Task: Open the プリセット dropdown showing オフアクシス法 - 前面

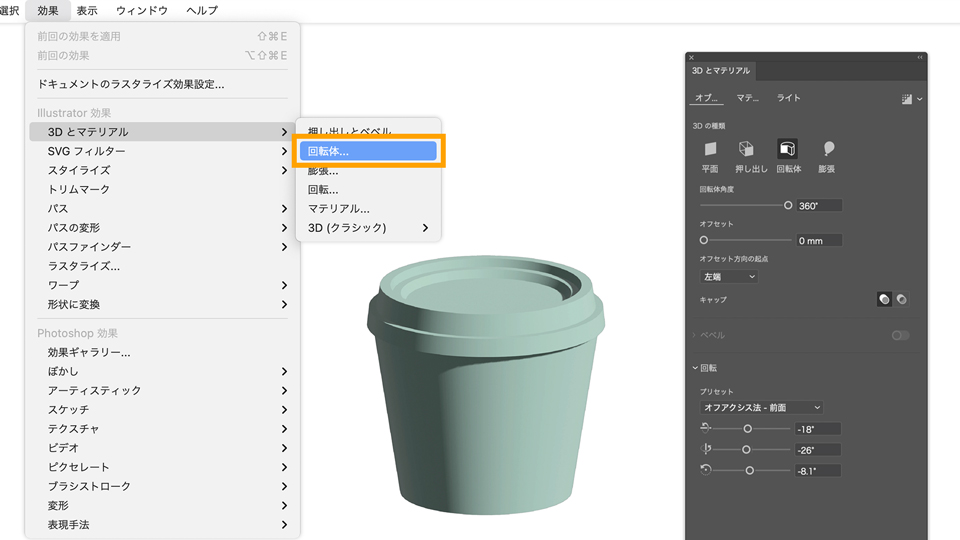Action: click(x=761, y=408)
